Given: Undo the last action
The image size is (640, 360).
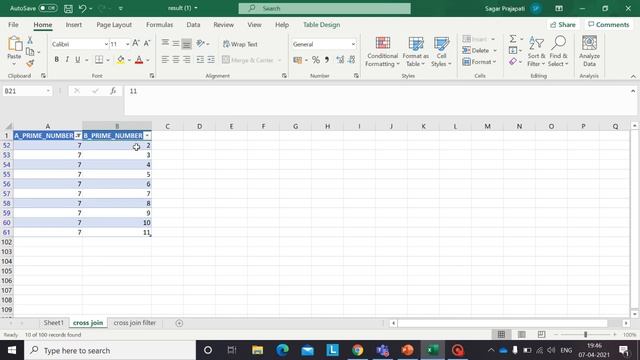Looking at the screenshot, I should tap(82, 8).
